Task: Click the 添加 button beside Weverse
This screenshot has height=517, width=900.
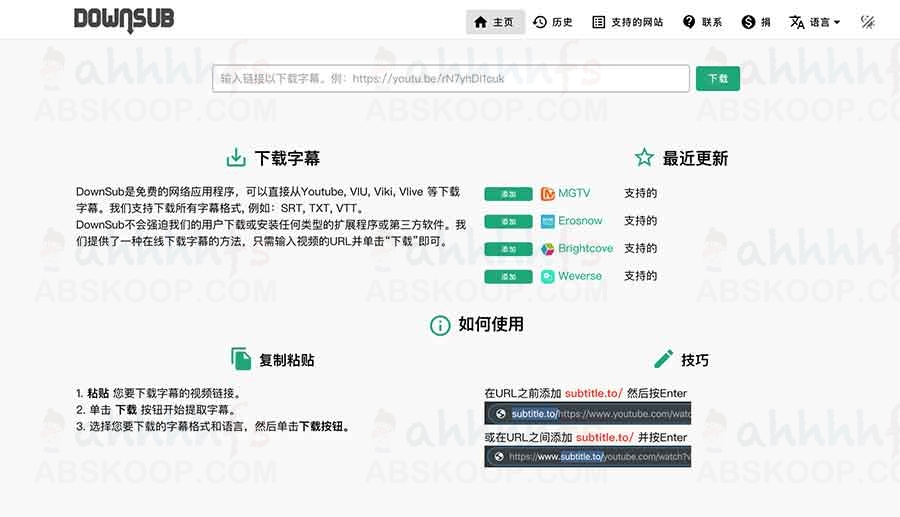Action: point(508,277)
